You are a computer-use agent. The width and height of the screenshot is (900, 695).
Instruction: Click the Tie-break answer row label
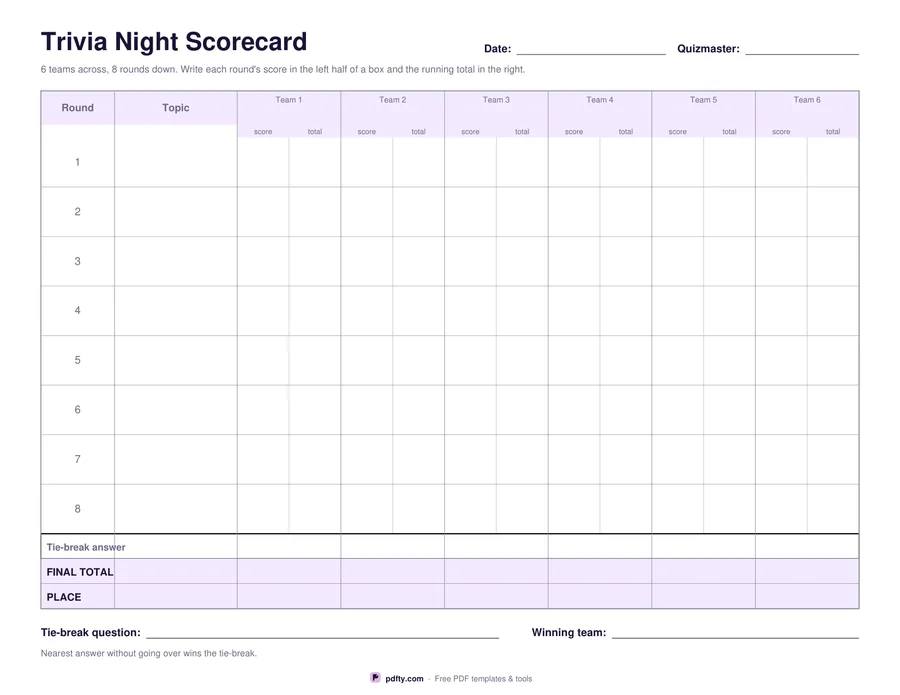tap(86, 547)
